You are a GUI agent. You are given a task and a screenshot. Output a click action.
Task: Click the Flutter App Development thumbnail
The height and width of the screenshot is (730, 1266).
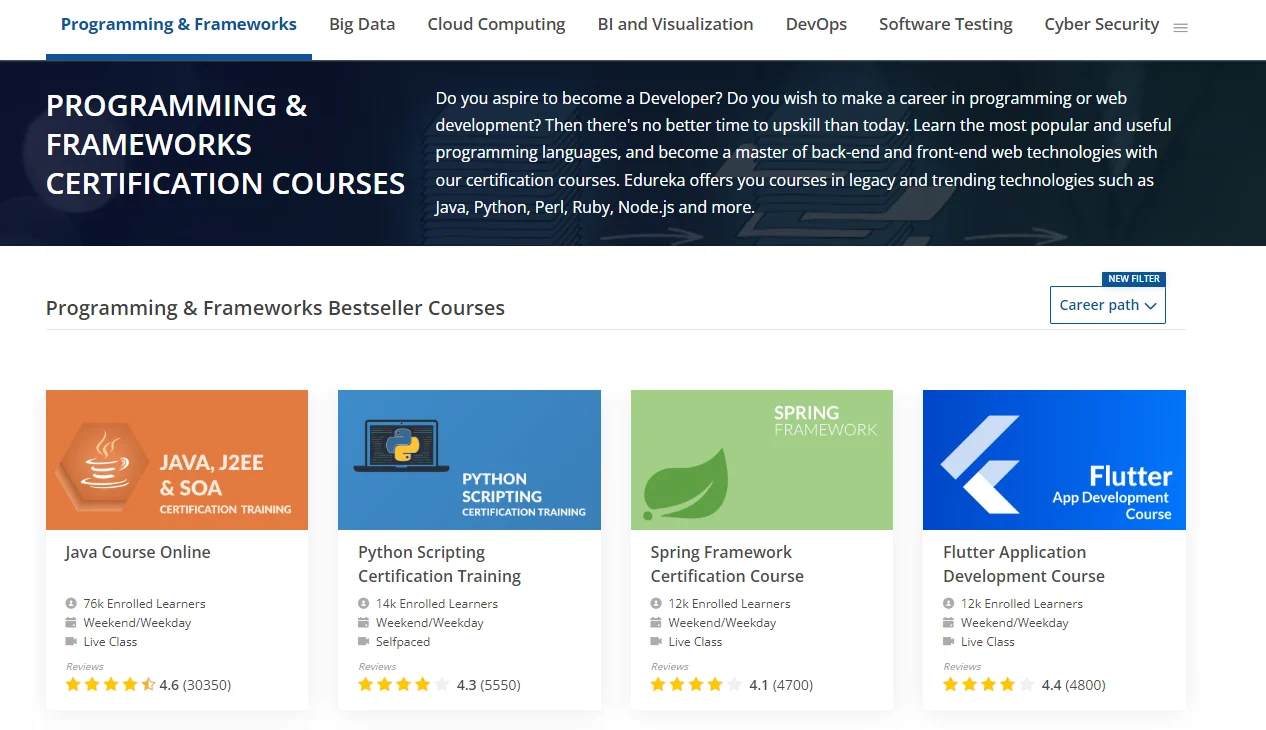click(x=1054, y=460)
